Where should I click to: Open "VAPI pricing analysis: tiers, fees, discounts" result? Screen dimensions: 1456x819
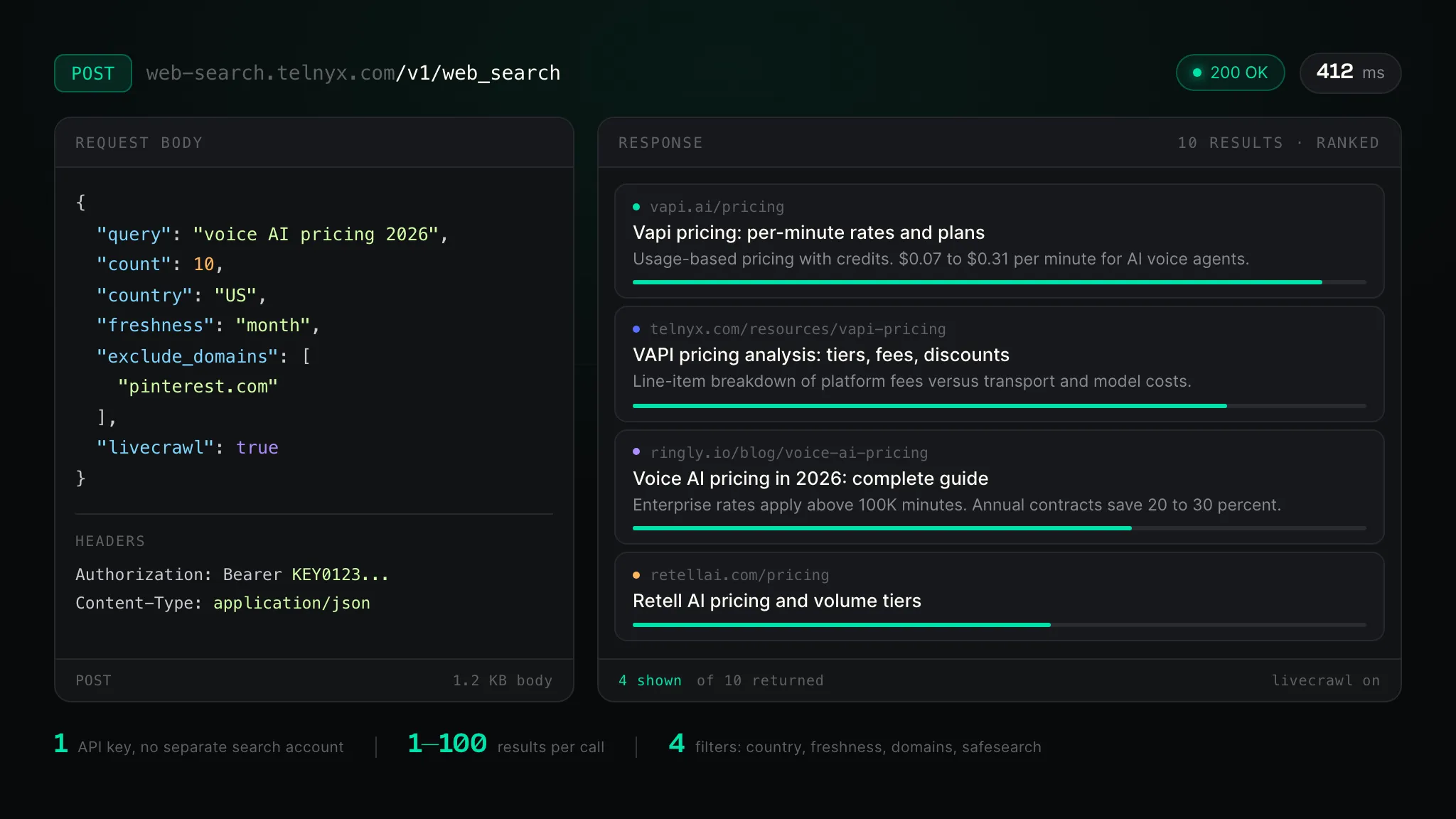[x=820, y=355]
